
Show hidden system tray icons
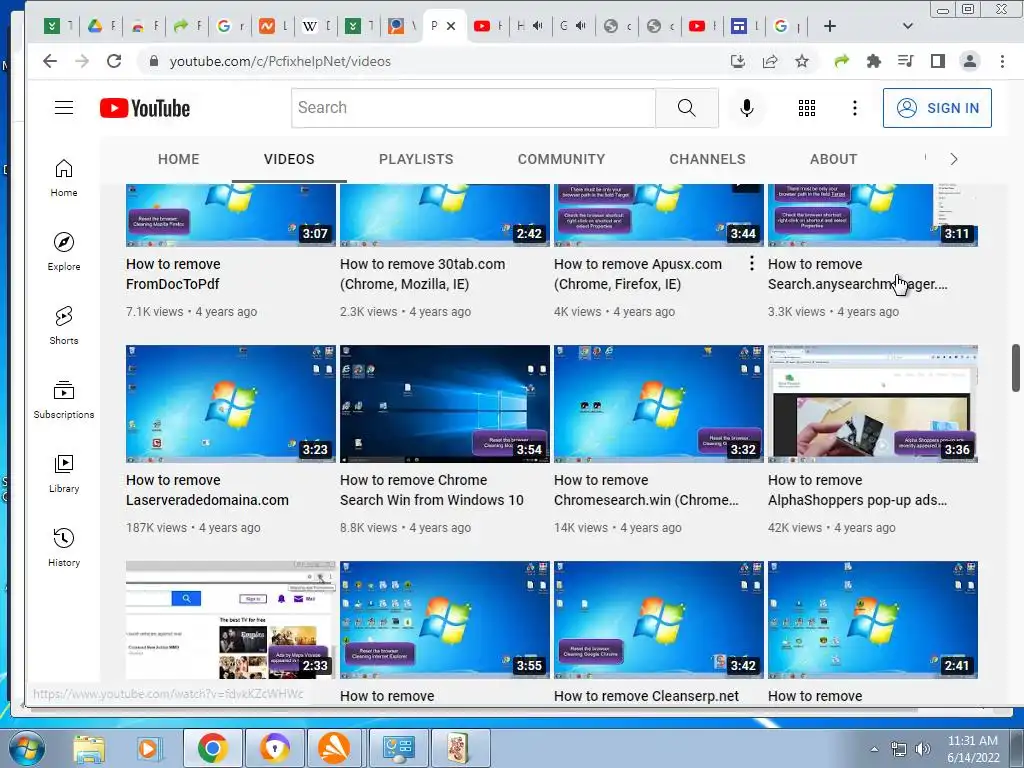(874, 749)
